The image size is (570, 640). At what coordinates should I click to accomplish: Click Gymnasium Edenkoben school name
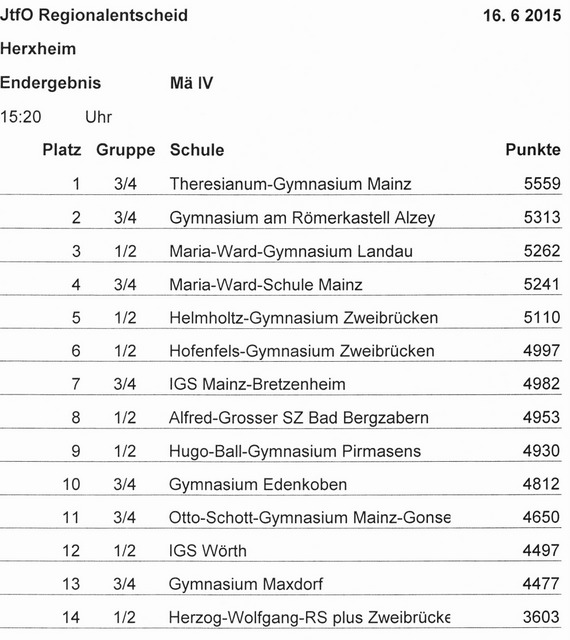[258, 484]
